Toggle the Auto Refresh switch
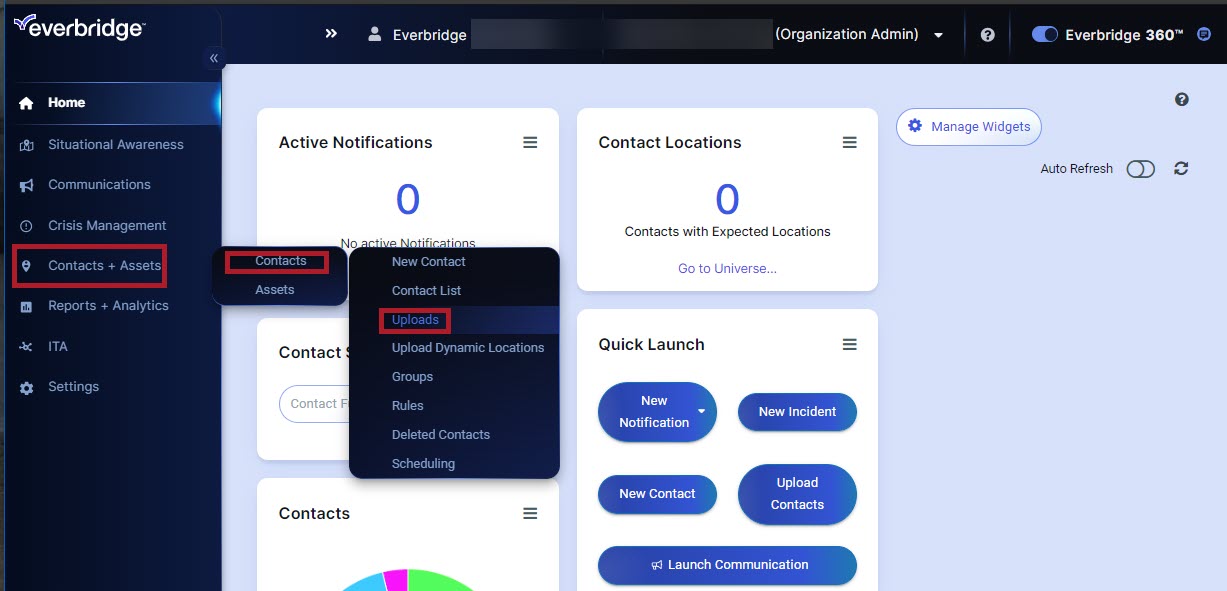The width and height of the screenshot is (1227, 591). pyautogui.click(x=1140, y=169)
